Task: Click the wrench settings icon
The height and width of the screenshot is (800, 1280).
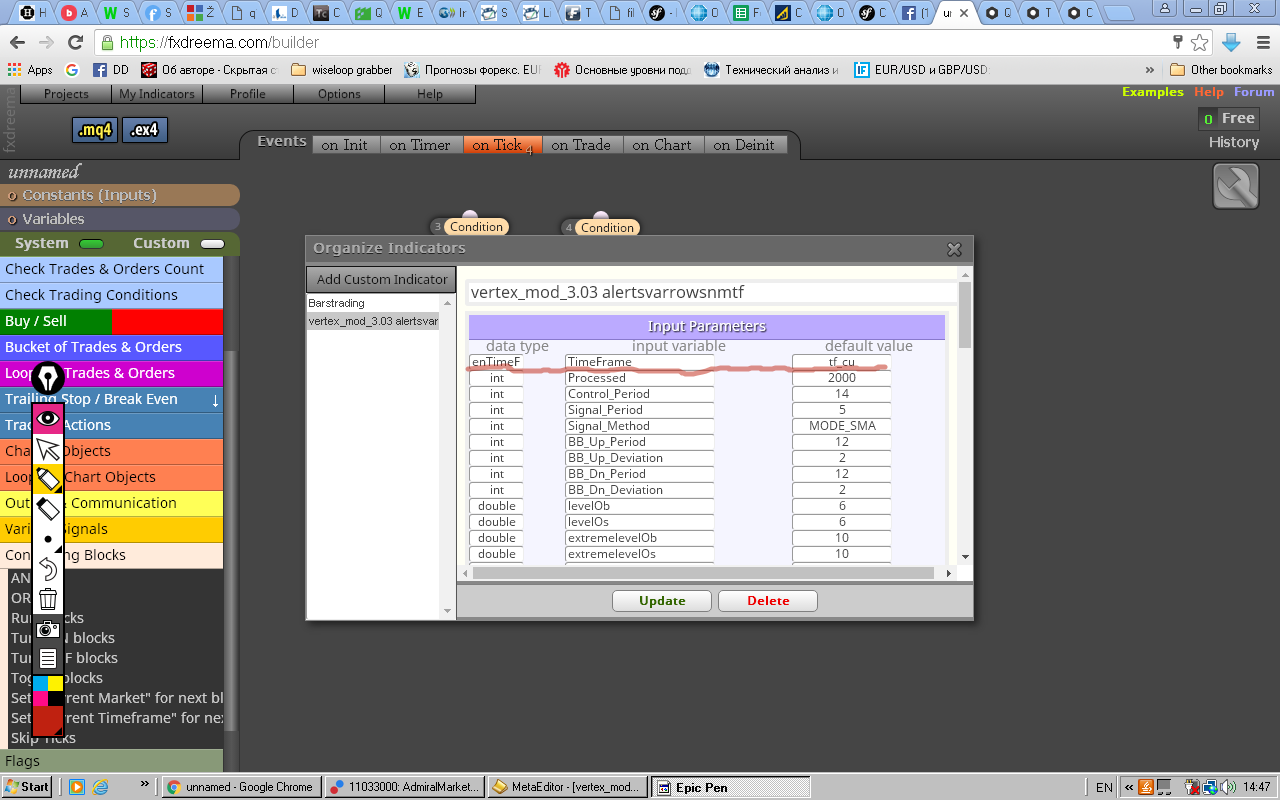Action: [1236, 186]
